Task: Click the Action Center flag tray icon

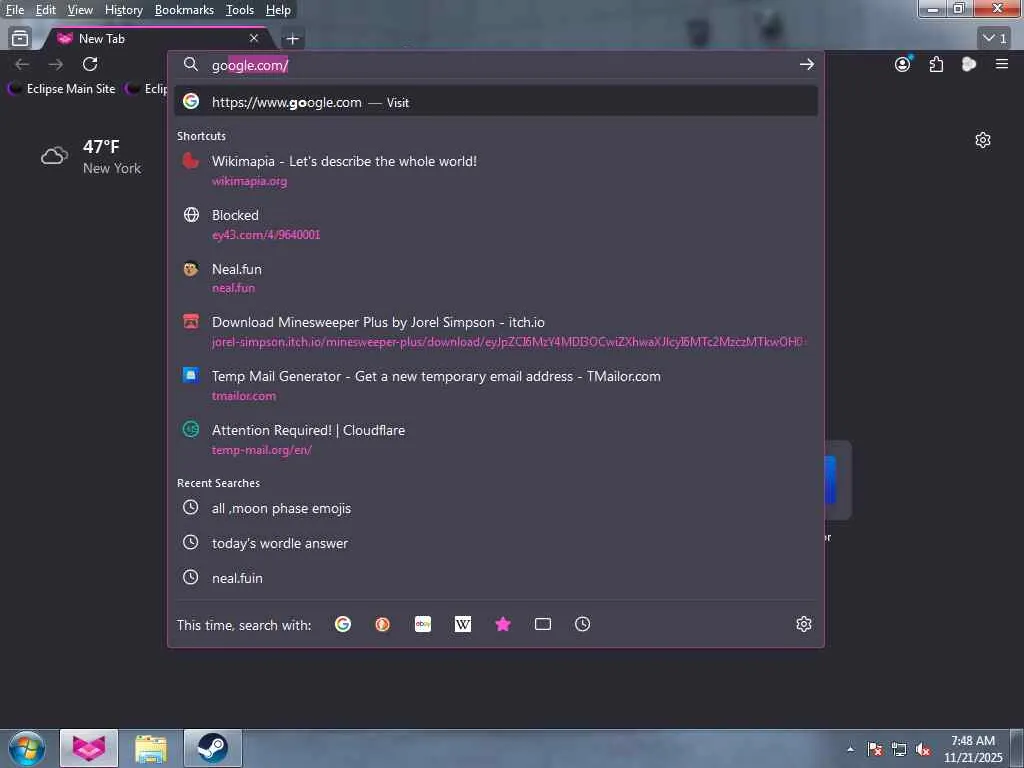Action: [x=875, y=749]
